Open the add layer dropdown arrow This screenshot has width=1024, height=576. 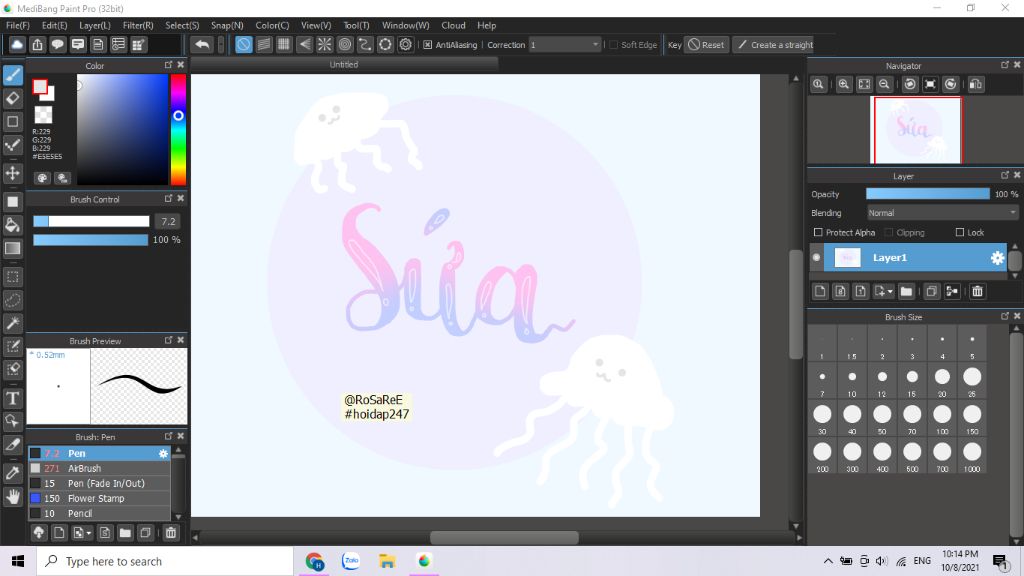pos(889,291)
